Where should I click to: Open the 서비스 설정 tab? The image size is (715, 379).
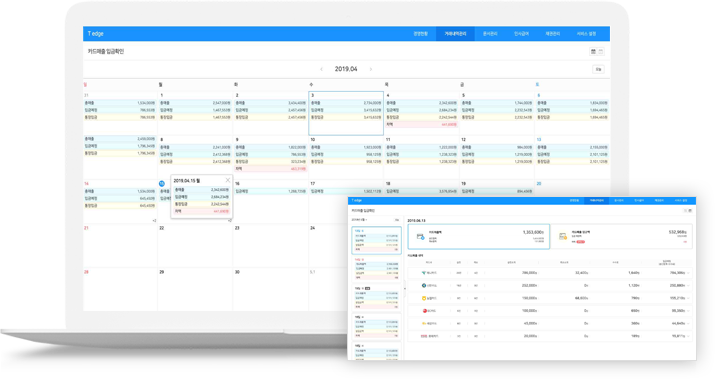pos(586,34)
